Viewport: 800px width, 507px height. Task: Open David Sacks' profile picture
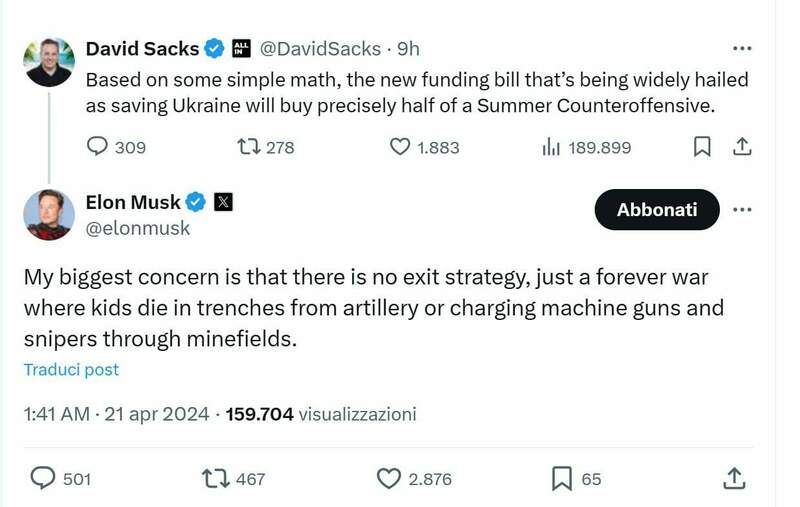pyautogui.click(x=49, y=62)
